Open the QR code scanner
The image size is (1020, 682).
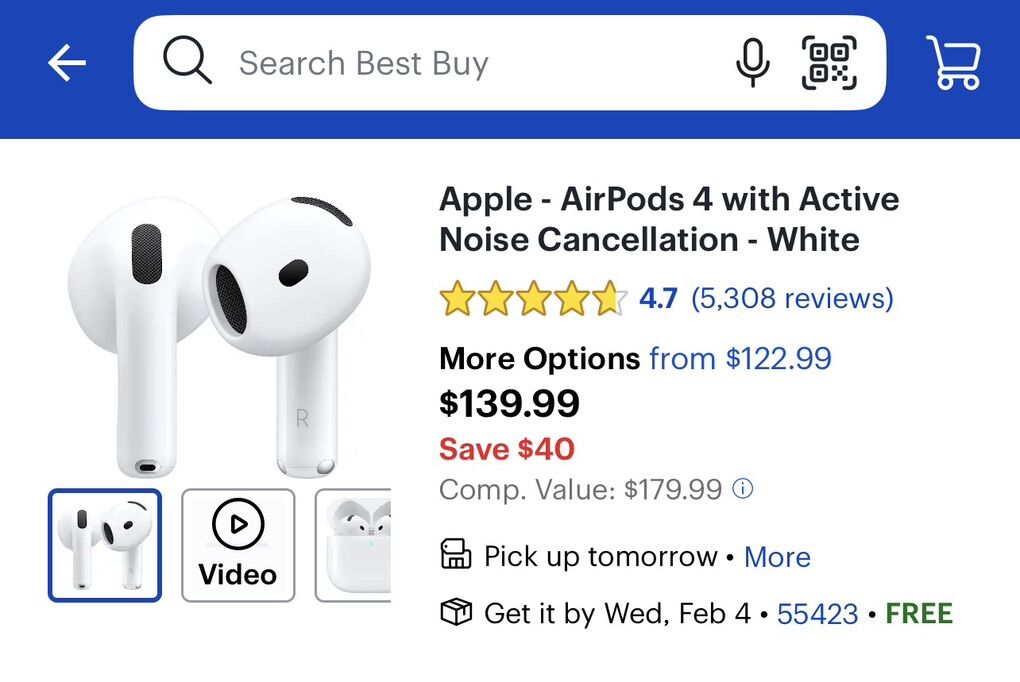pos(829,63)
